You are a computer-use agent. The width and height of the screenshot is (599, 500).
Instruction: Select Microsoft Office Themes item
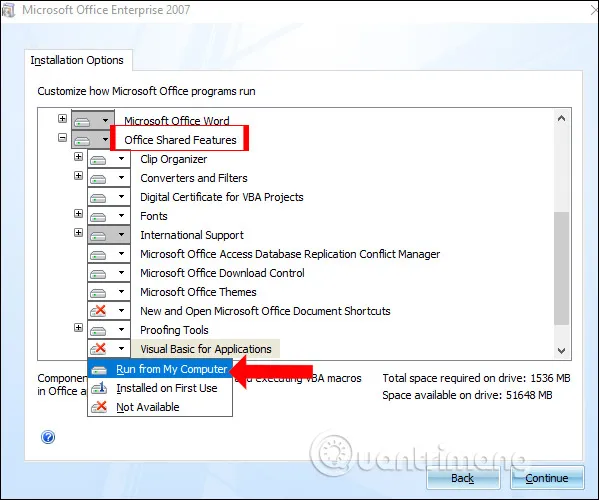click(x=198, y=292)
